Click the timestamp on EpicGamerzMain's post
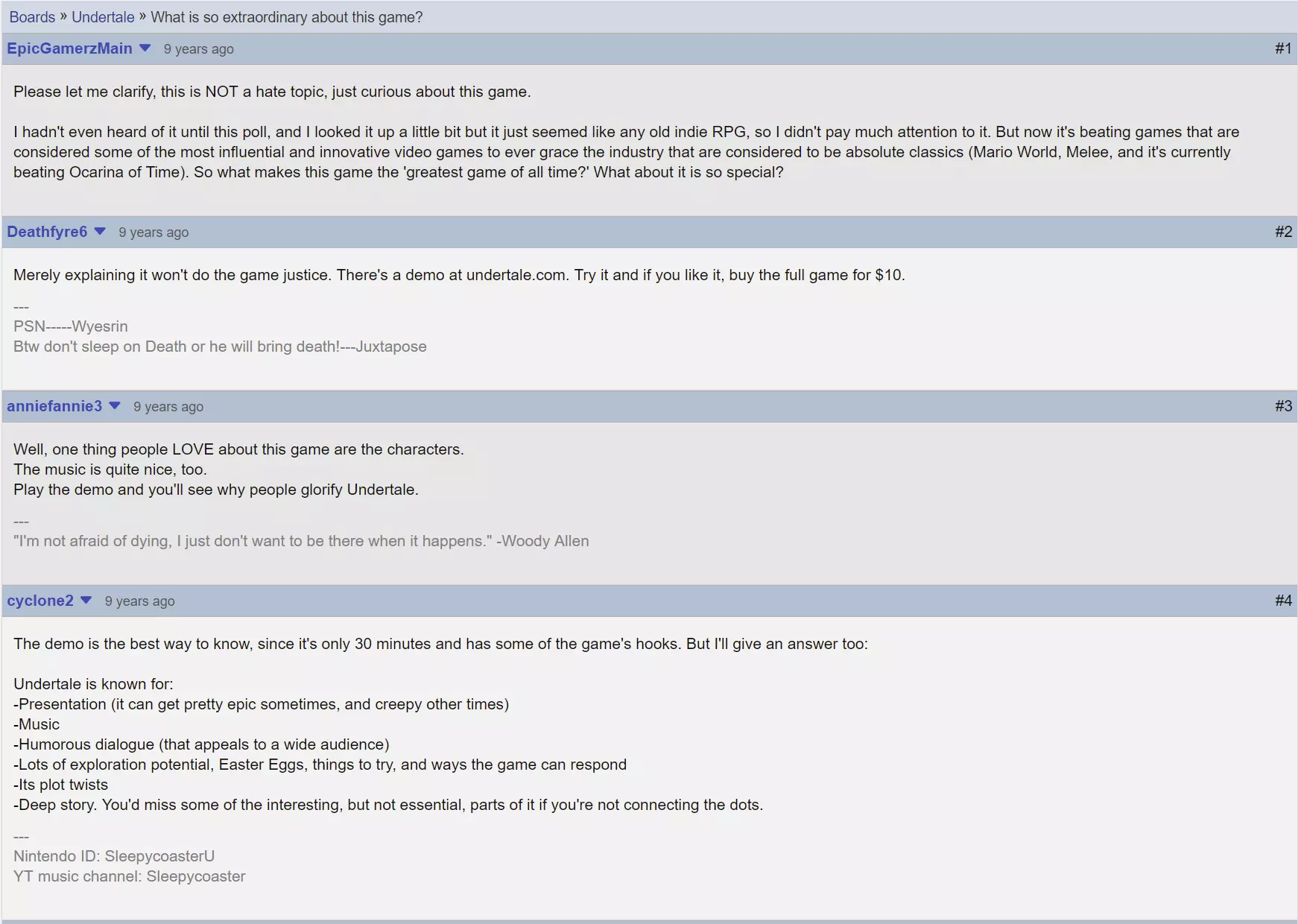This screenshot has height=924, width=1298. click(198, 49)
